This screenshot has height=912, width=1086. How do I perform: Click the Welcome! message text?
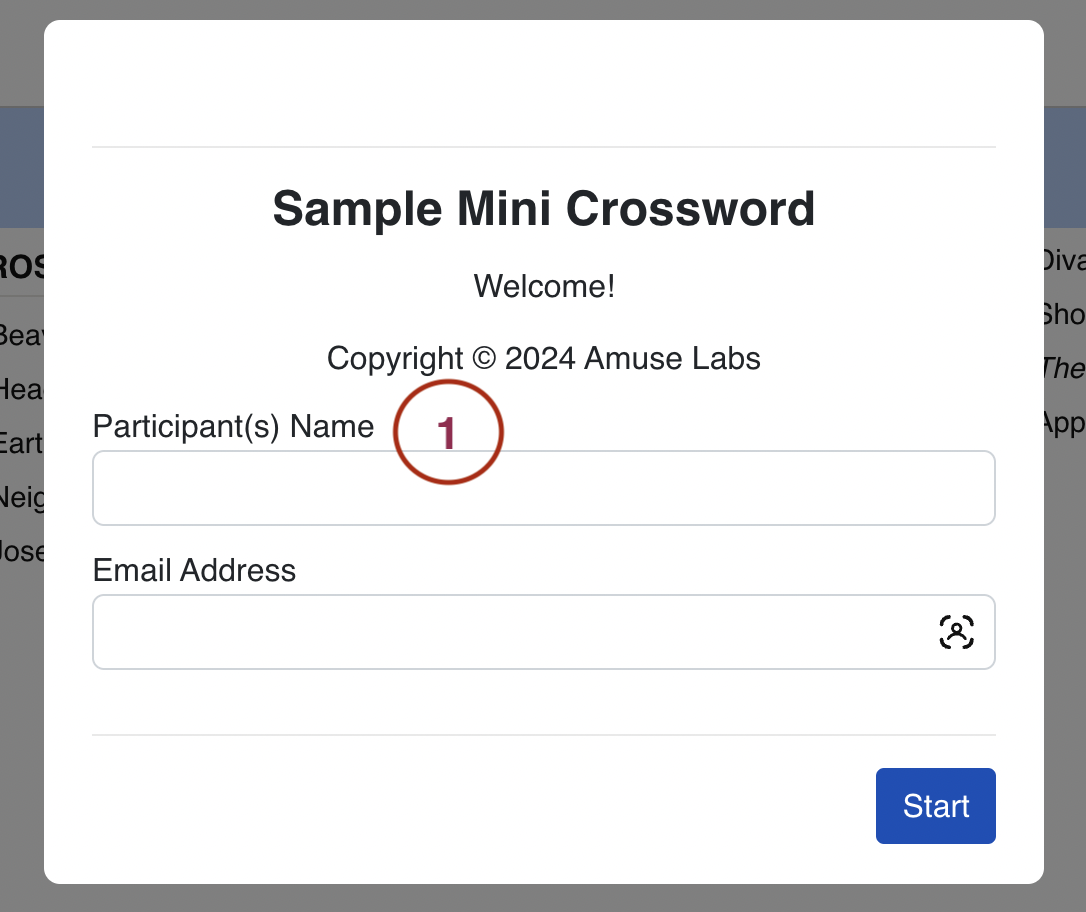point(544,287)
